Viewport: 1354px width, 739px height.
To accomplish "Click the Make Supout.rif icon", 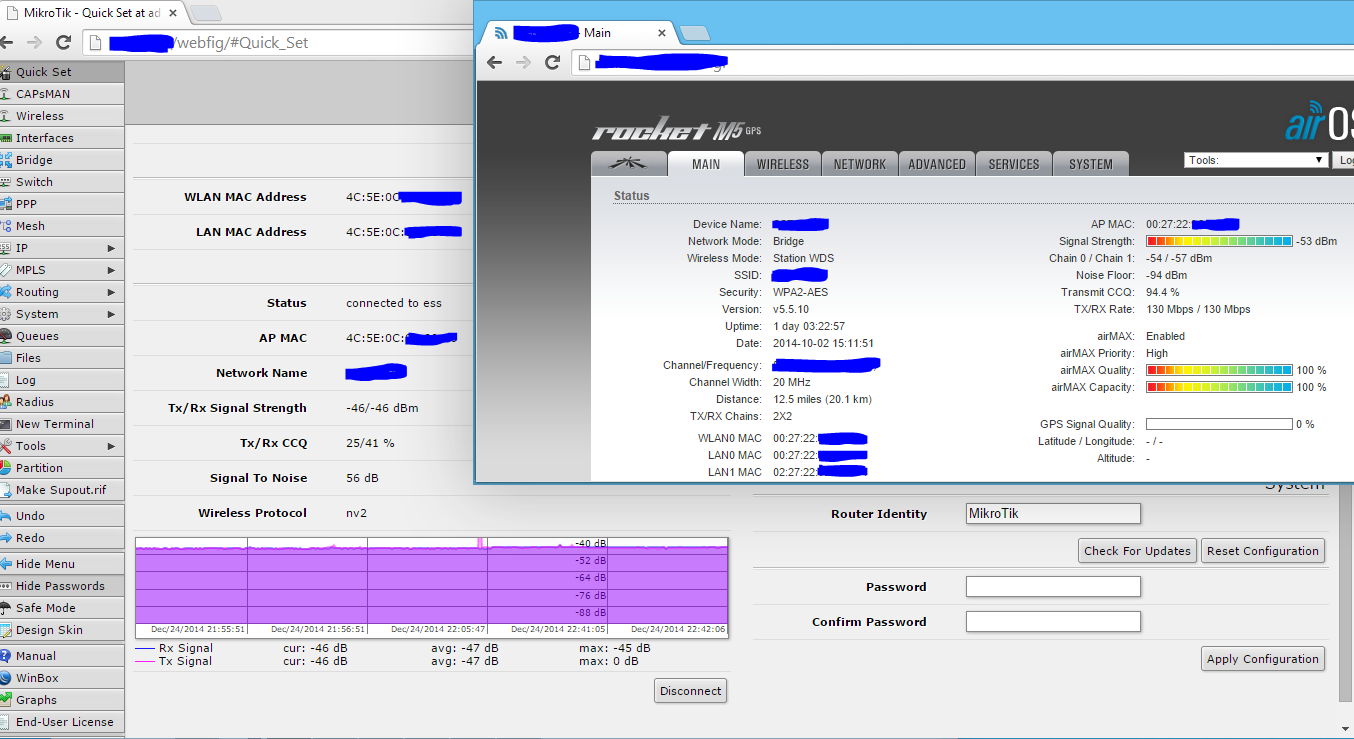I will 6,490.
